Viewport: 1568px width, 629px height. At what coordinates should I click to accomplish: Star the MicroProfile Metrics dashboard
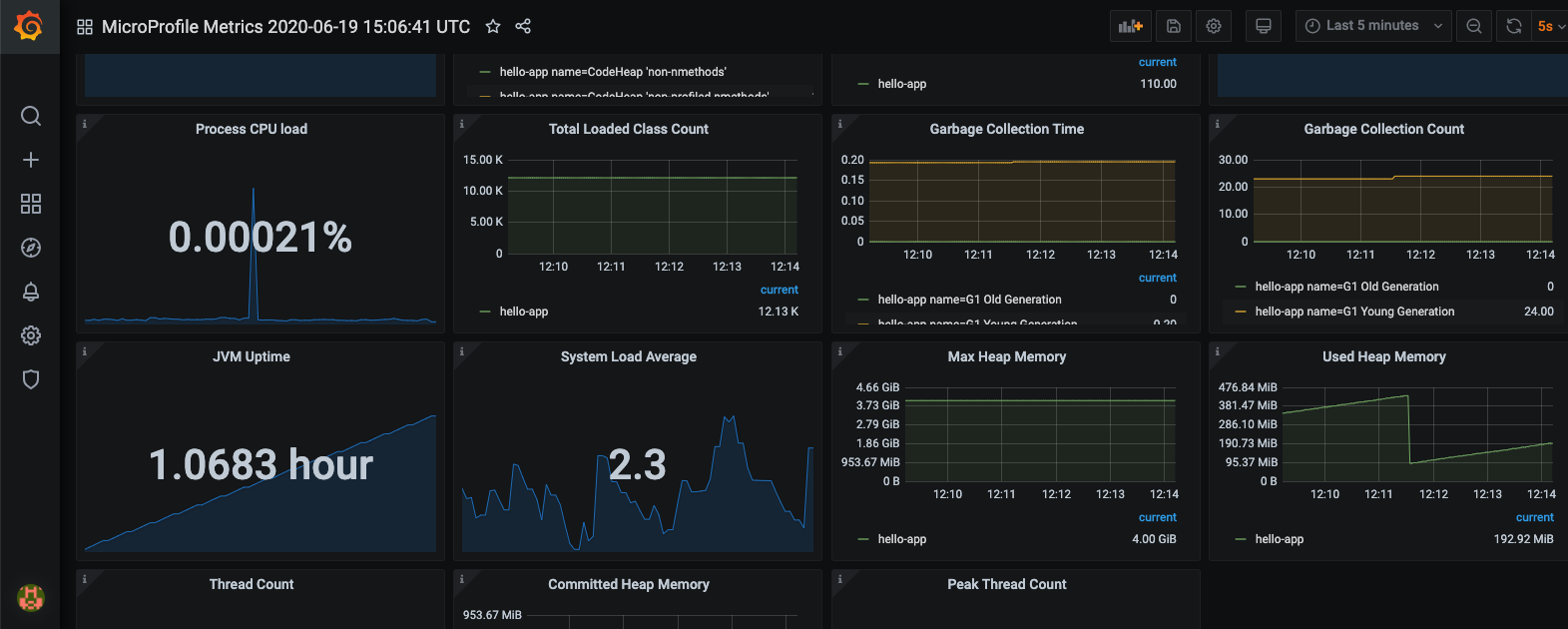[x=493, y=27]
